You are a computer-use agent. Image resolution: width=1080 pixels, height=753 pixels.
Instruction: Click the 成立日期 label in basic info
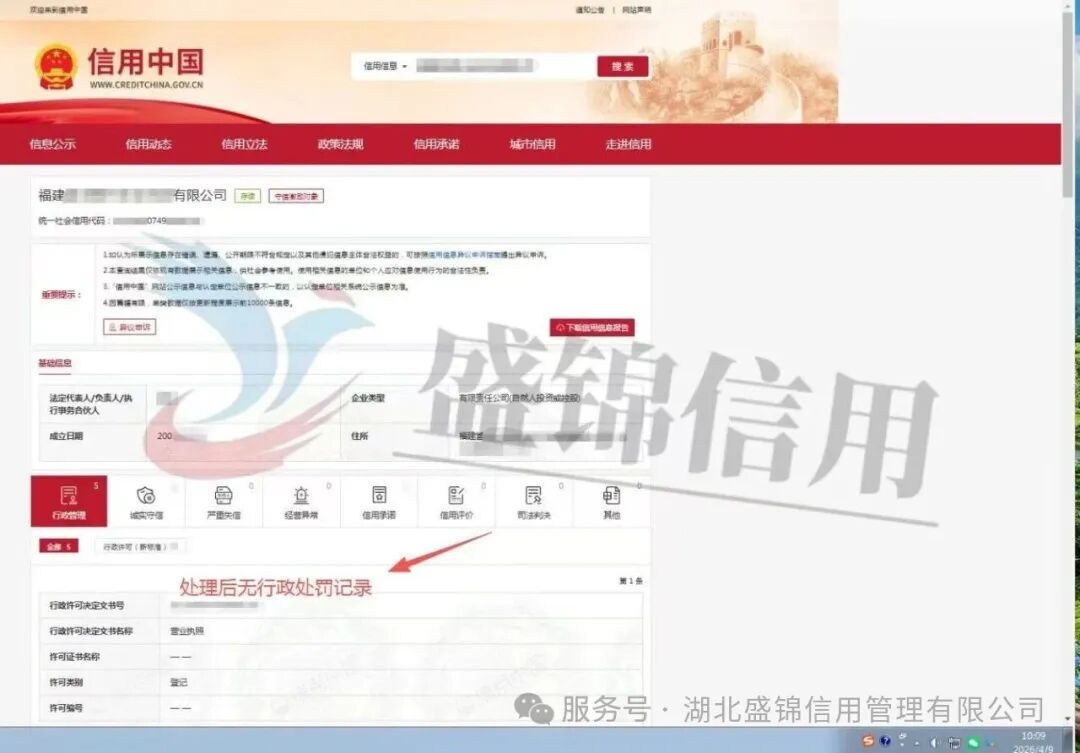point(66,436)
